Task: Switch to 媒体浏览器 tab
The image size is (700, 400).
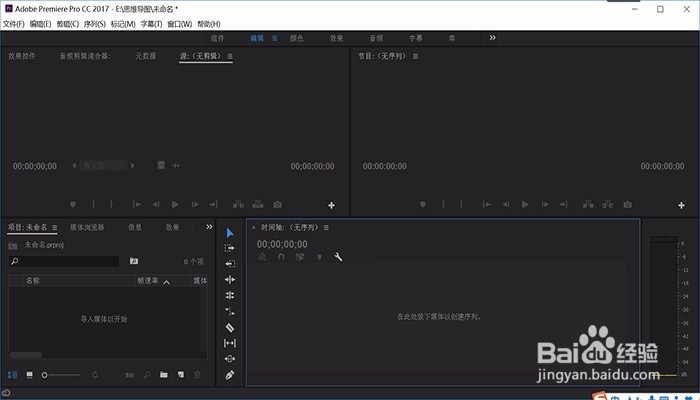Action: pyautogui.click(x=87, y=227)
